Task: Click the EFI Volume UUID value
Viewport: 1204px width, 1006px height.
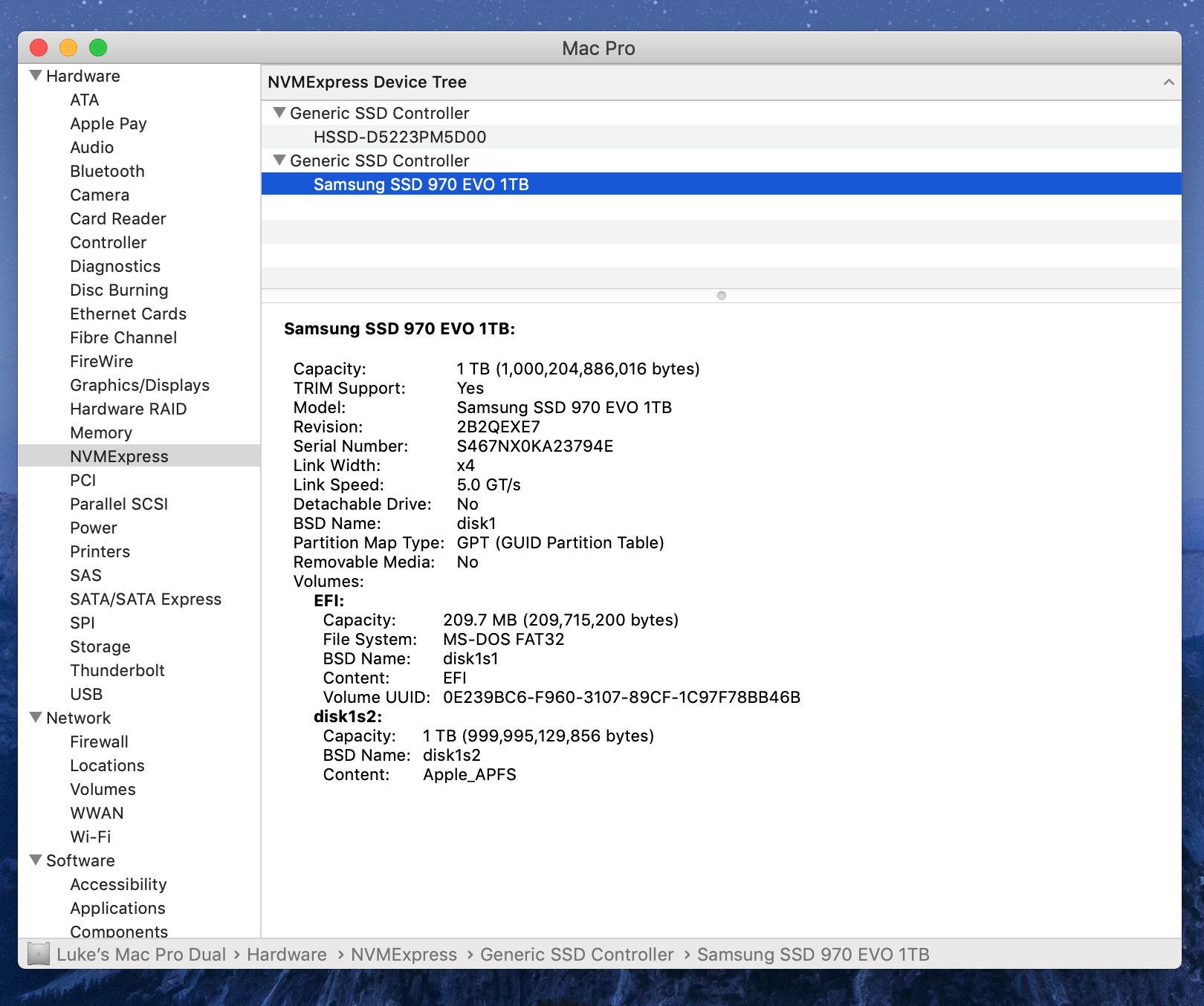Action: 621,697
